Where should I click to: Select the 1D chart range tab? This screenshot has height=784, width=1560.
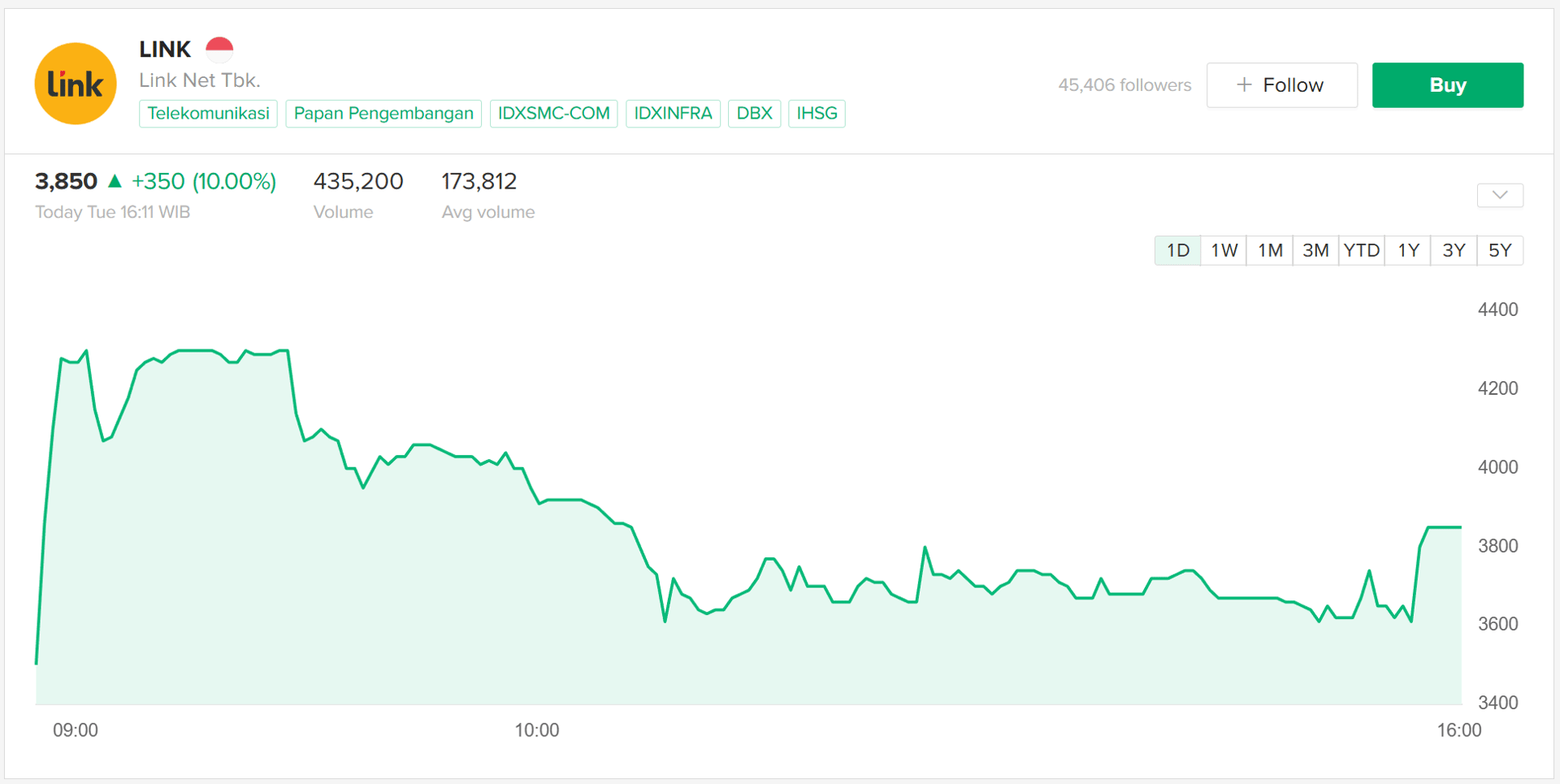coord(1178,250)
